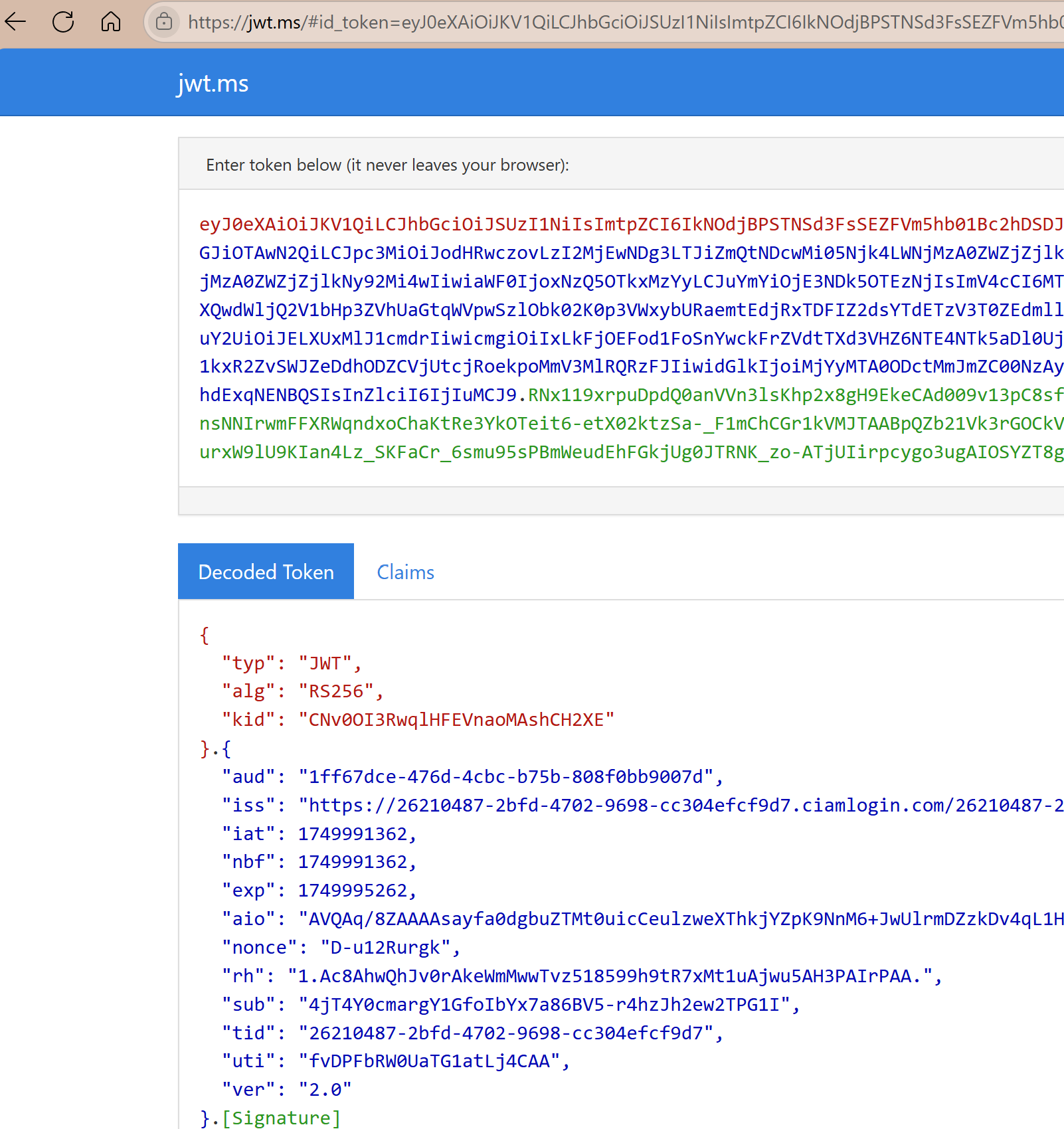The image size is (1064, 1129).
Task: Open the jwt.ms header logo link
Action: [213, 84]
